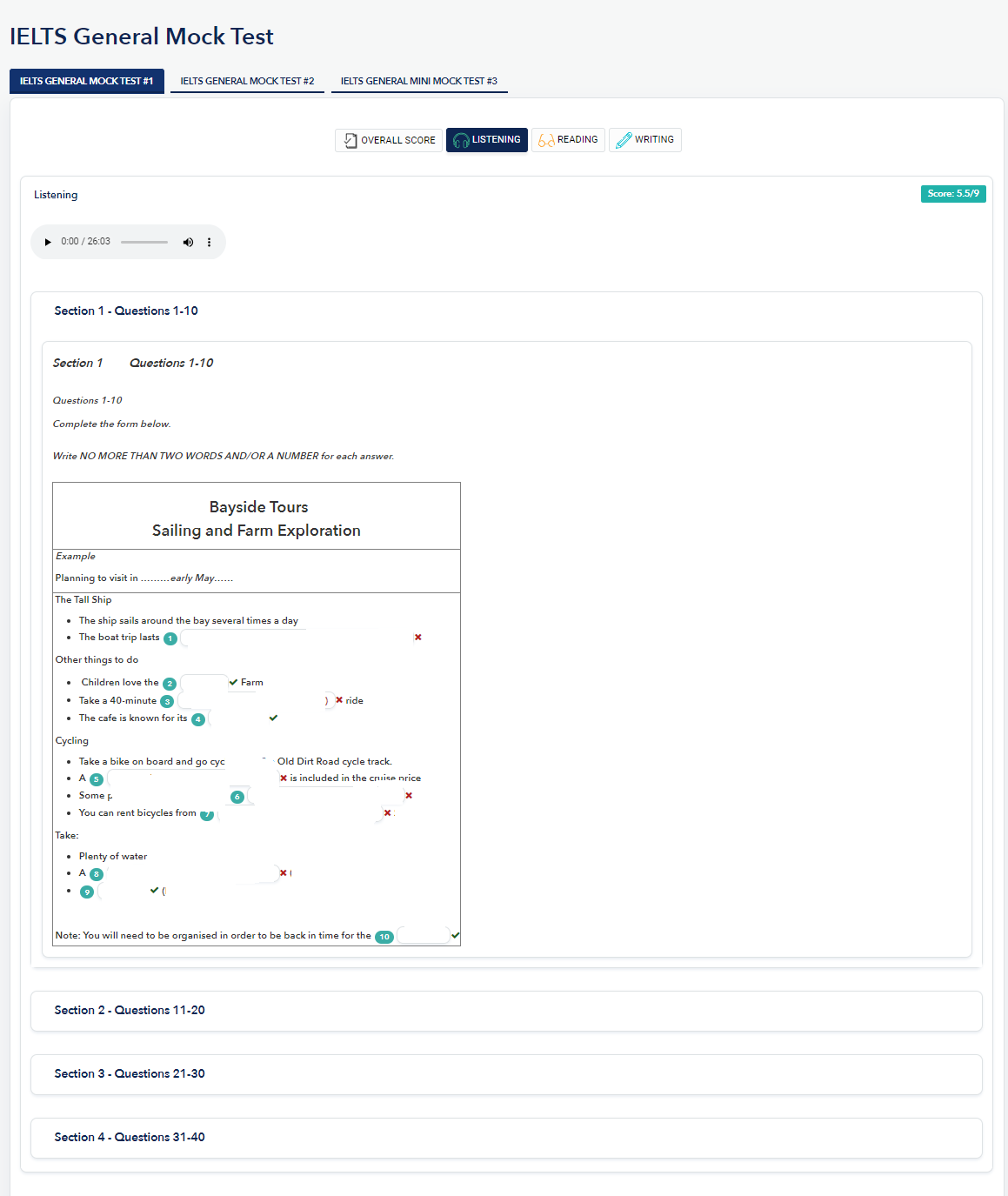Expand Section 4 - Questions 31-40
The height and width of the screenshot is (1196, 1008).
[130, 1138]
